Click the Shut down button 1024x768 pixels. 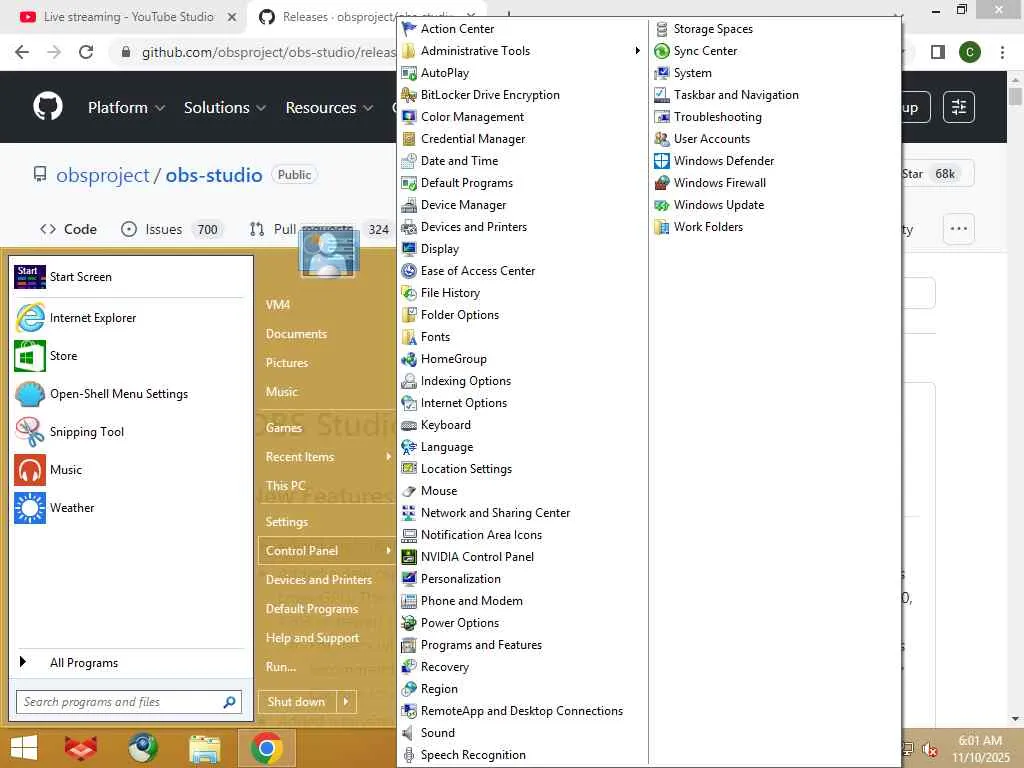[x=296, y=702]
